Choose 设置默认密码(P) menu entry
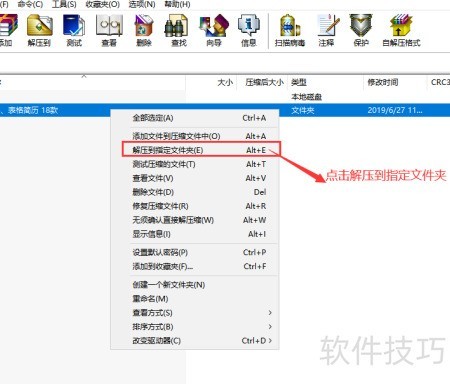The height and width of the screenshot is (384, 450). pyautogui.click(x=195, y=252)
